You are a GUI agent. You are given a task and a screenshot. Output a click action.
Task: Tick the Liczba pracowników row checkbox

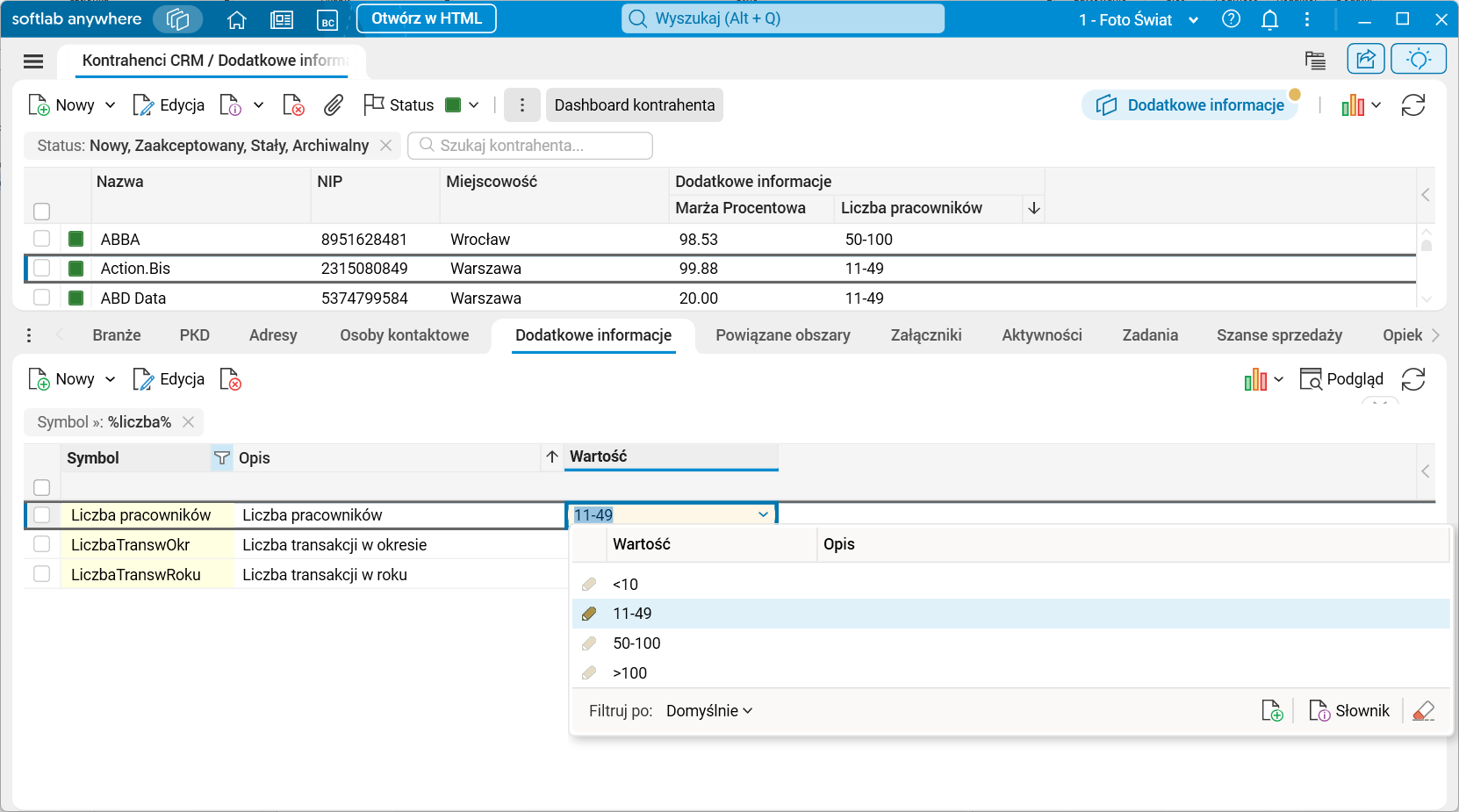41,515
